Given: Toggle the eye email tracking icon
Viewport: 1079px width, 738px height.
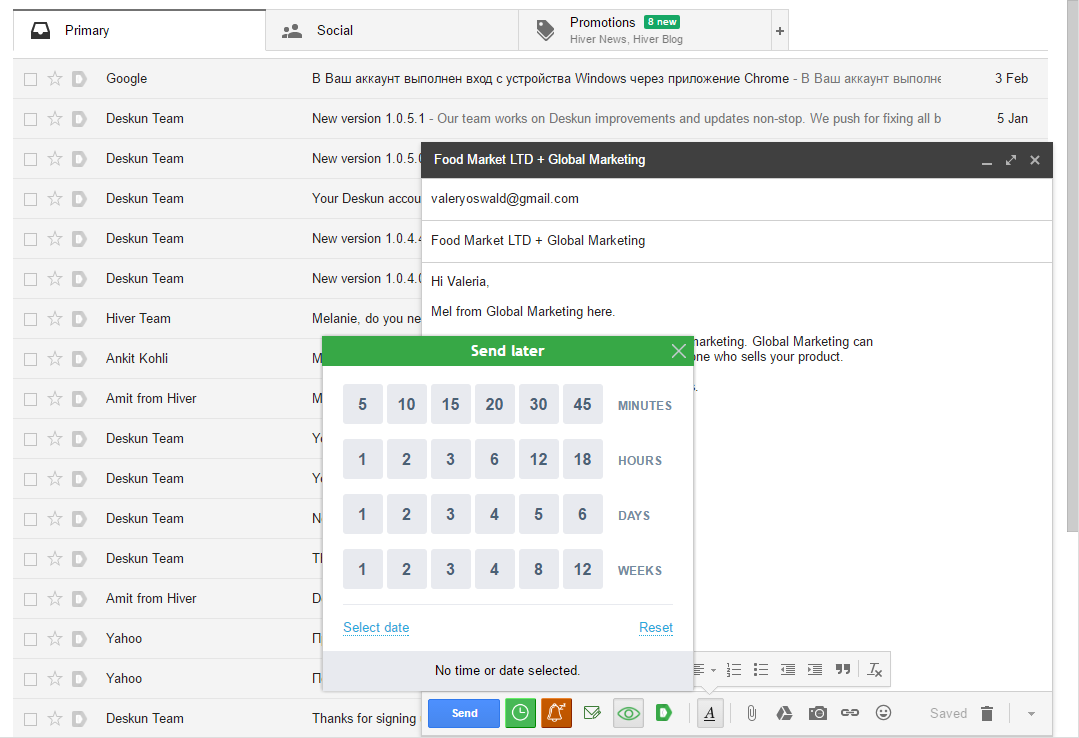Looking at the screenshot, I should point(628,713).
